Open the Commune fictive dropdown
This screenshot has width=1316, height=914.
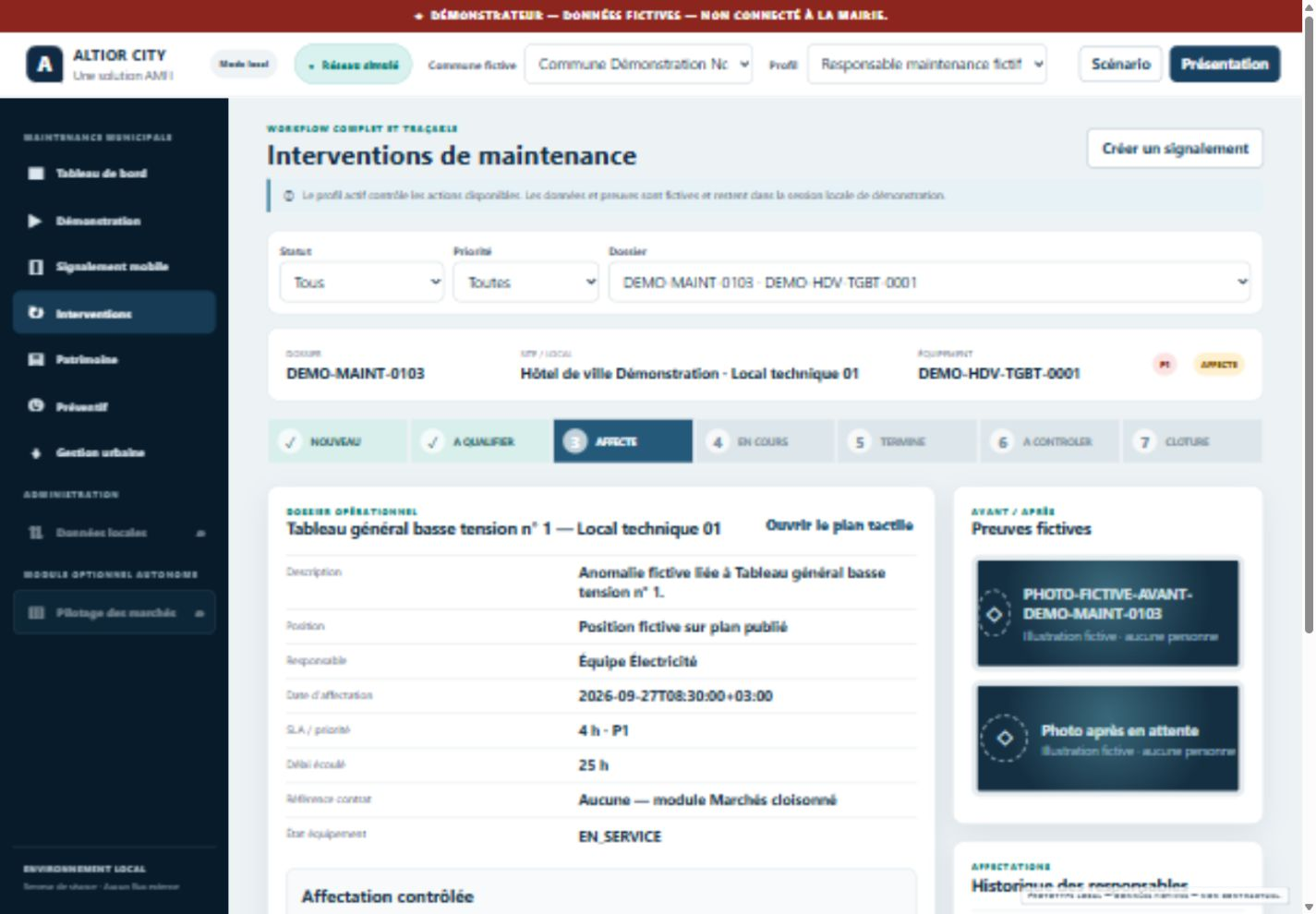(x=638, y=65)
